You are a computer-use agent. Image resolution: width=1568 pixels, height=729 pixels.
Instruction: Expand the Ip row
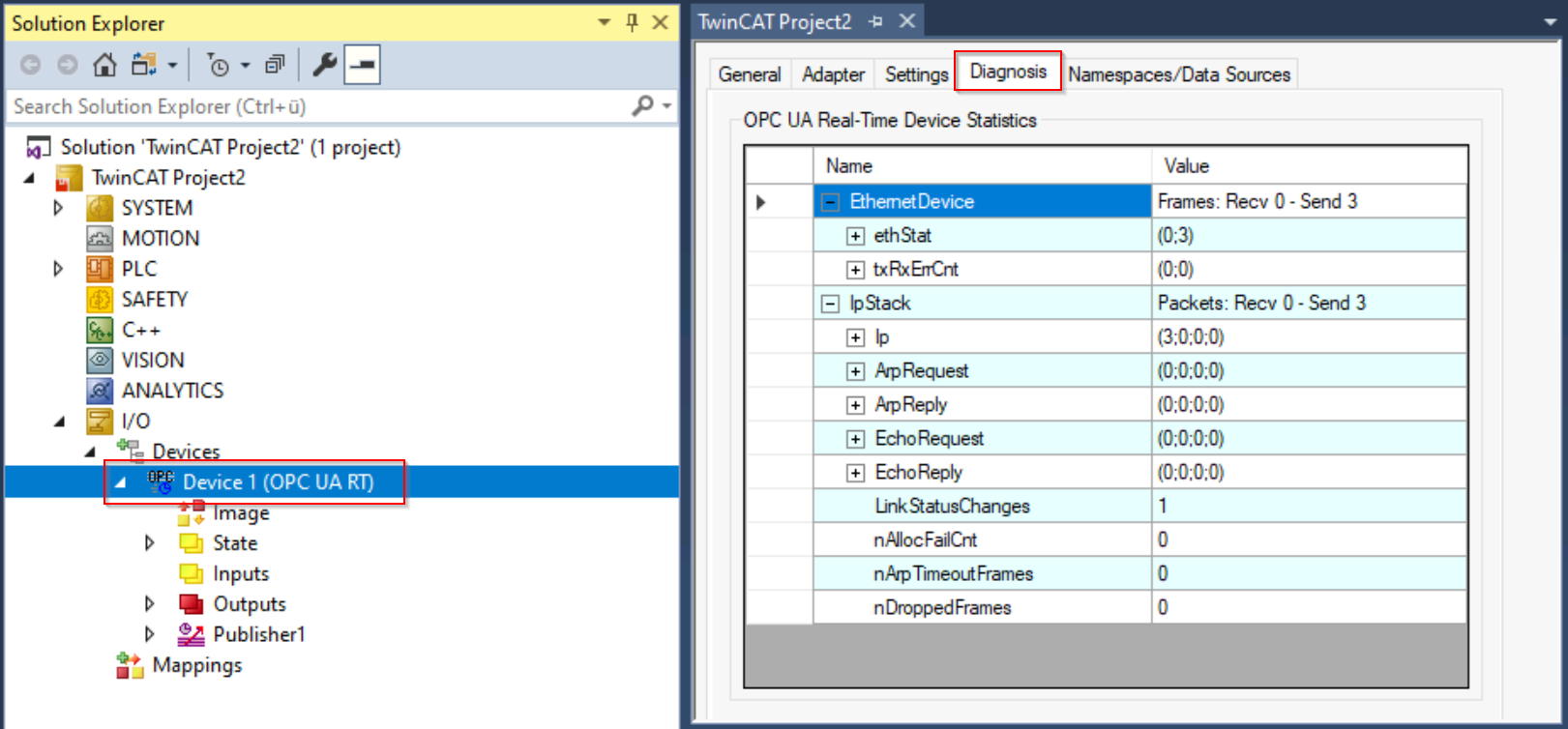pyautogui.click(x=855, y=337)
